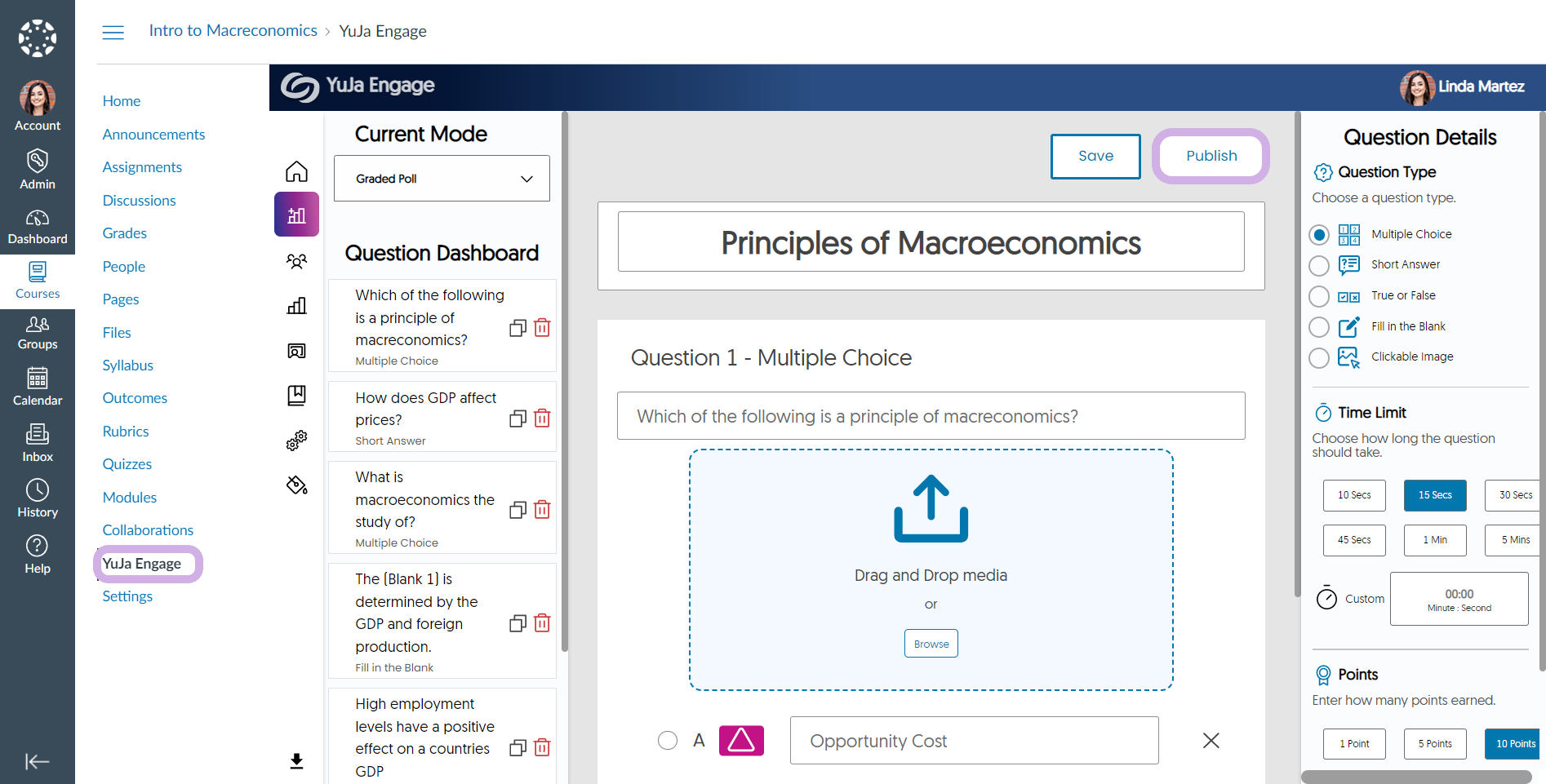The width and height of the screenshot is (1546, 784).
Task: Delete the 'How does GDP affect prices?' question
Action: [x=542, y=419]
